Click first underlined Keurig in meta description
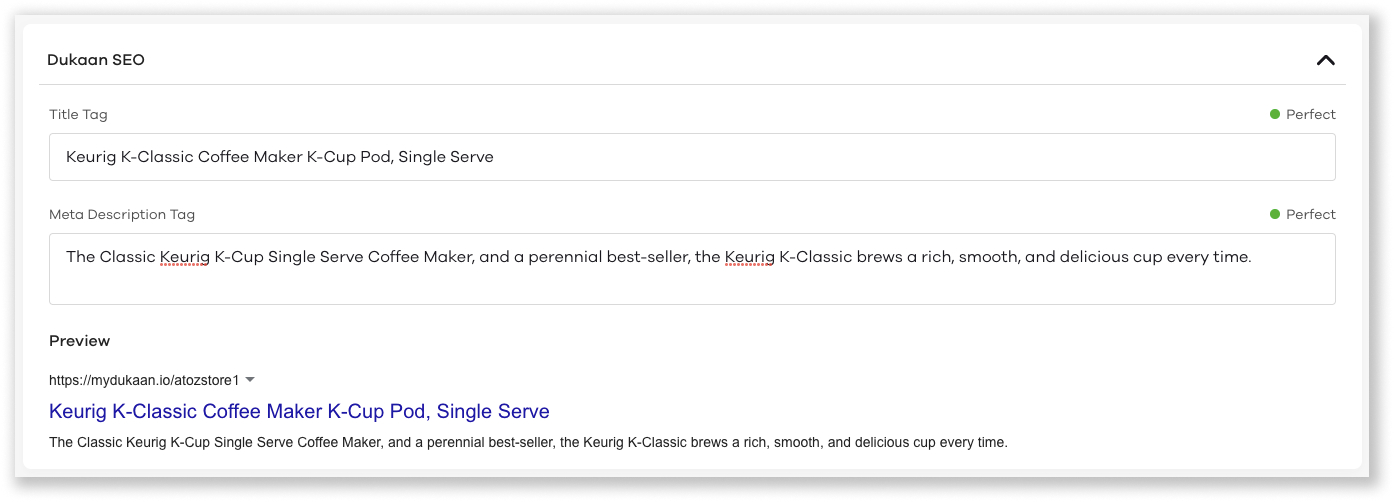The height and width of the screenshot is (502, 1394). click(185, 257)
